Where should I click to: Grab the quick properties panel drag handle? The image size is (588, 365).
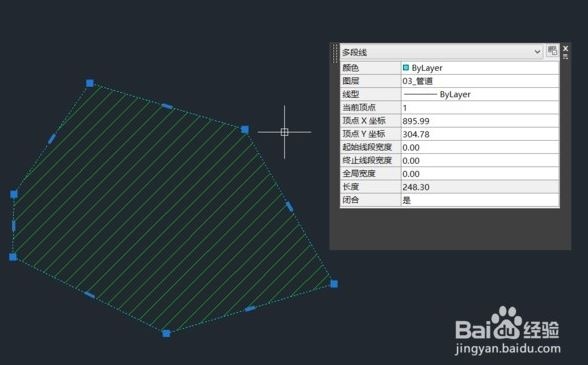[x=335, y=53]
